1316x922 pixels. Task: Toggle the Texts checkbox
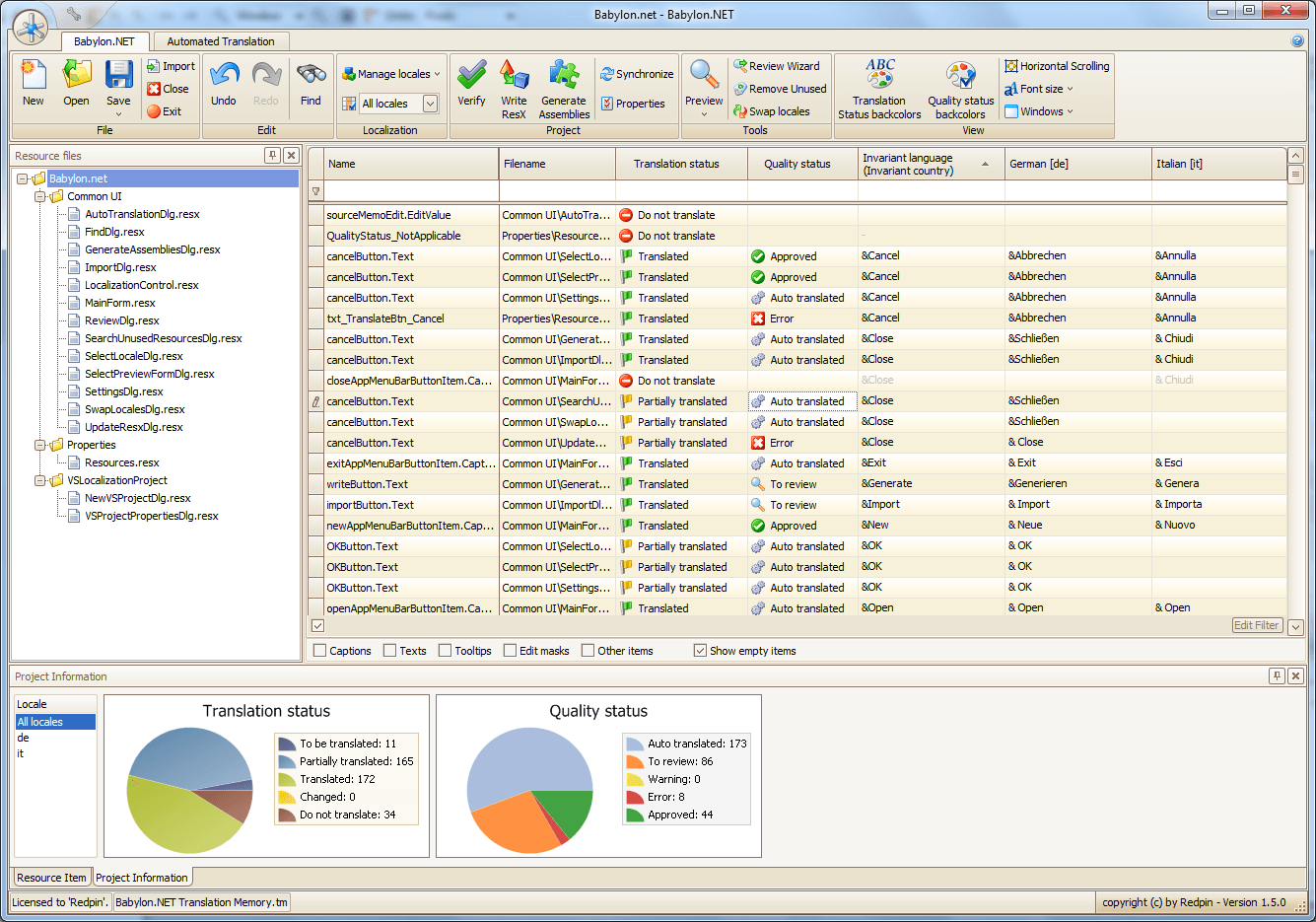point(389,651)
